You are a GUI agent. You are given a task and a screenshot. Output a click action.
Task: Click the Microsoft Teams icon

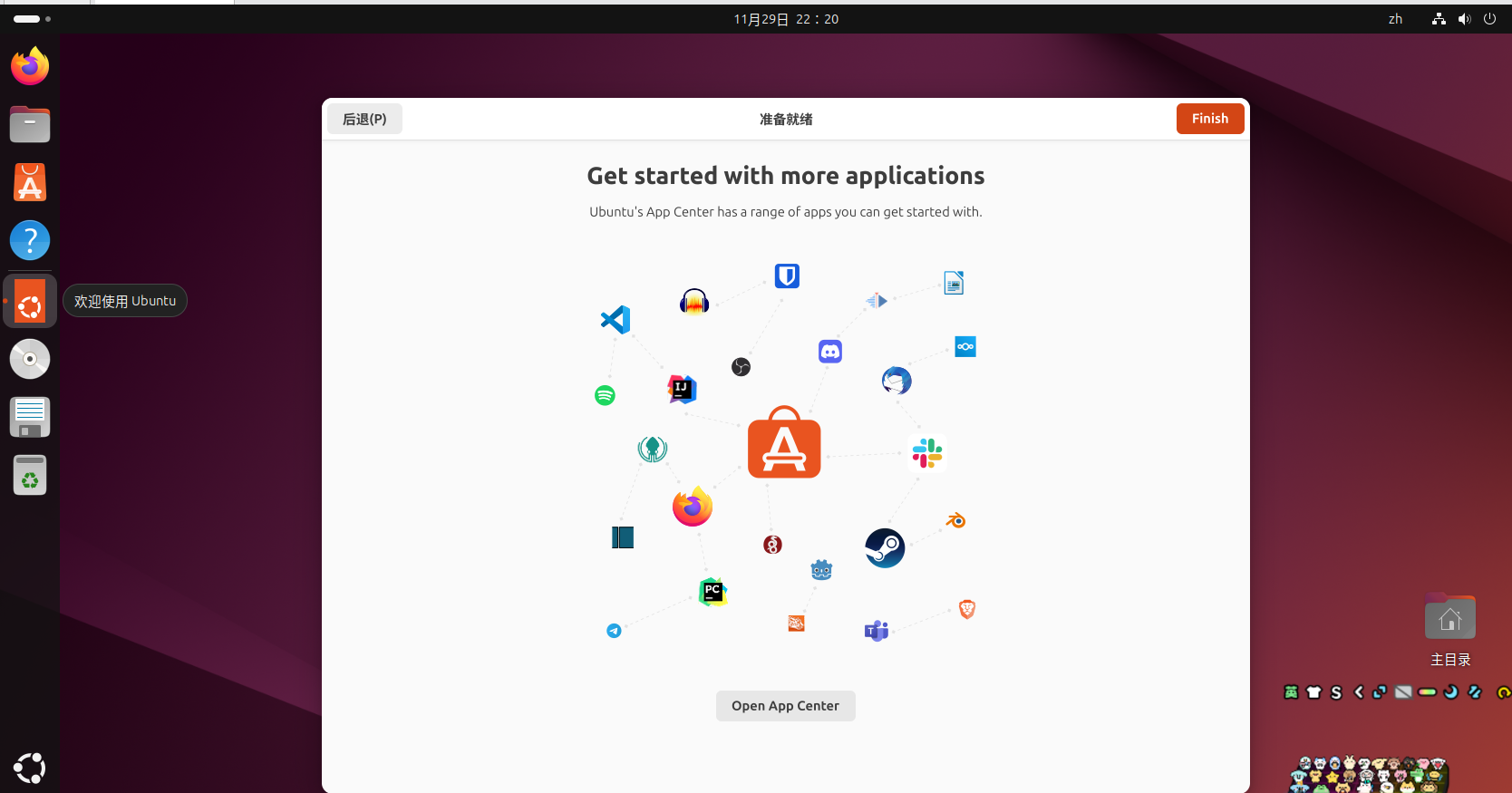coord(877,631)
